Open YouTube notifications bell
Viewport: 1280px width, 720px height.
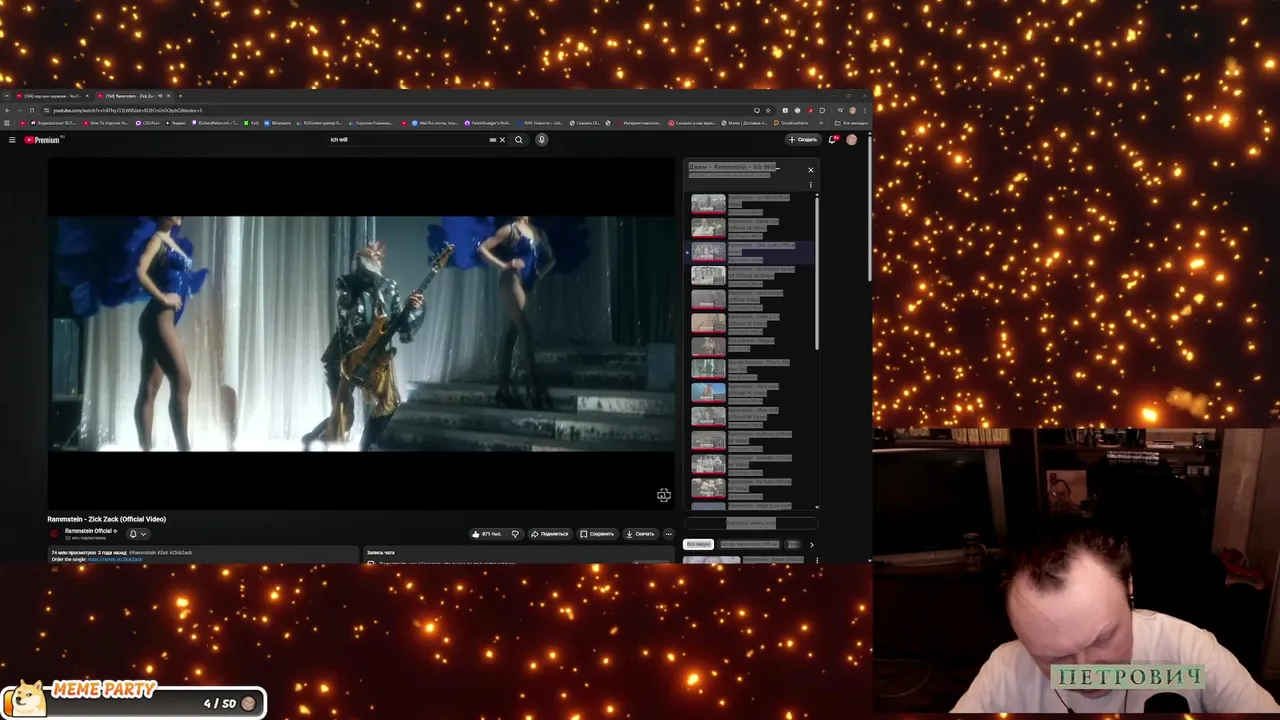832,140
